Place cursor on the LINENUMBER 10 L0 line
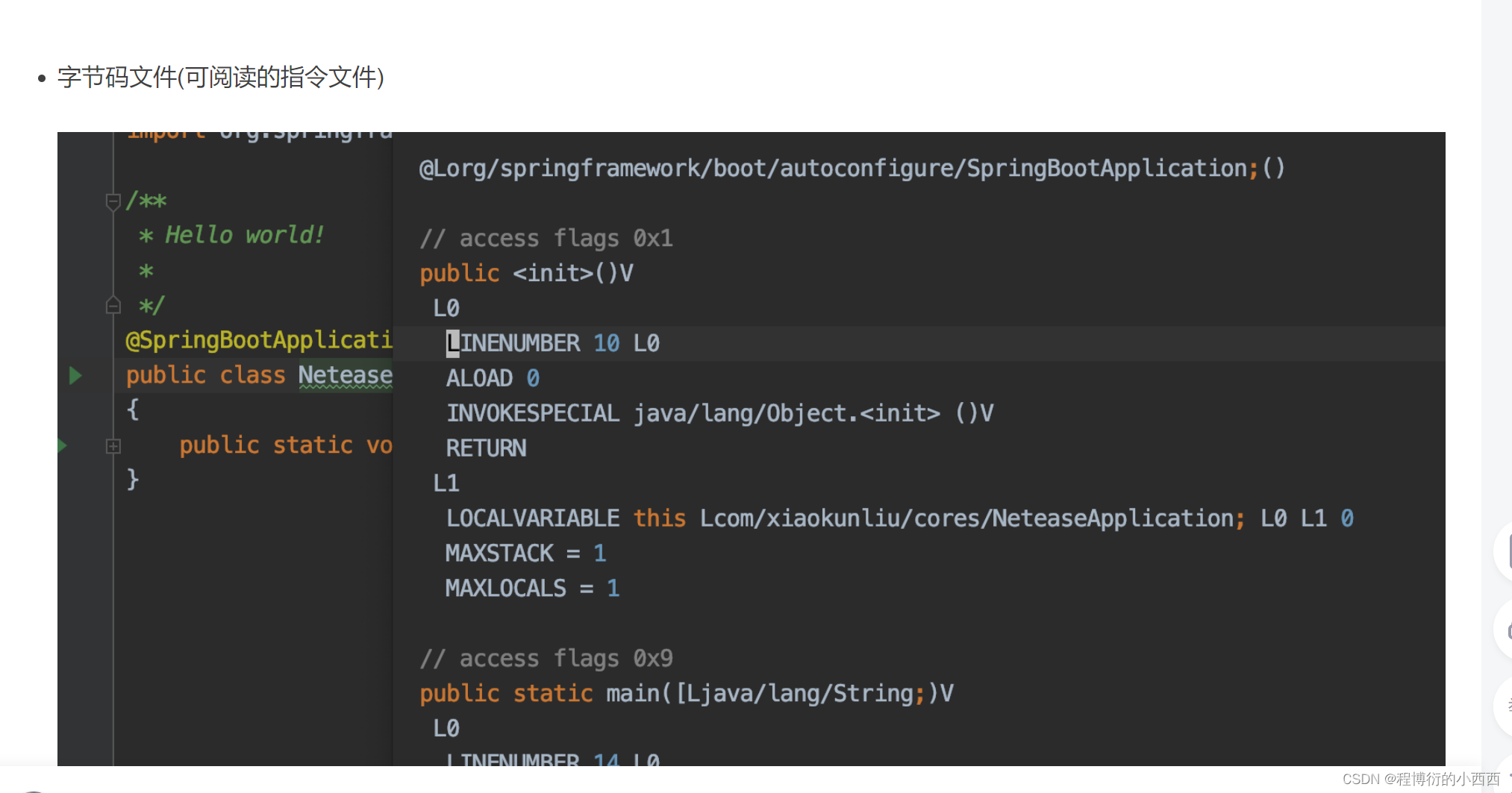 pos(553,343)
